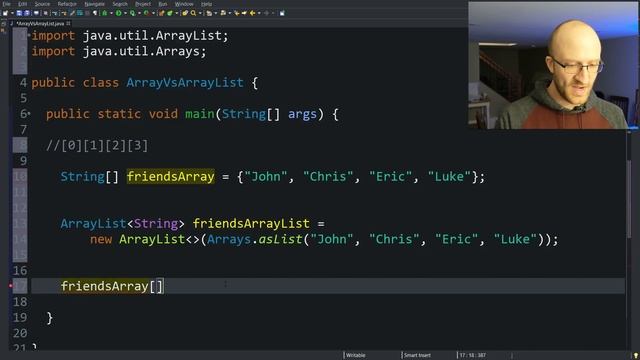Expand the New file dropdown arrow
This screenshot has height=360, width=640.
point(13,13)
